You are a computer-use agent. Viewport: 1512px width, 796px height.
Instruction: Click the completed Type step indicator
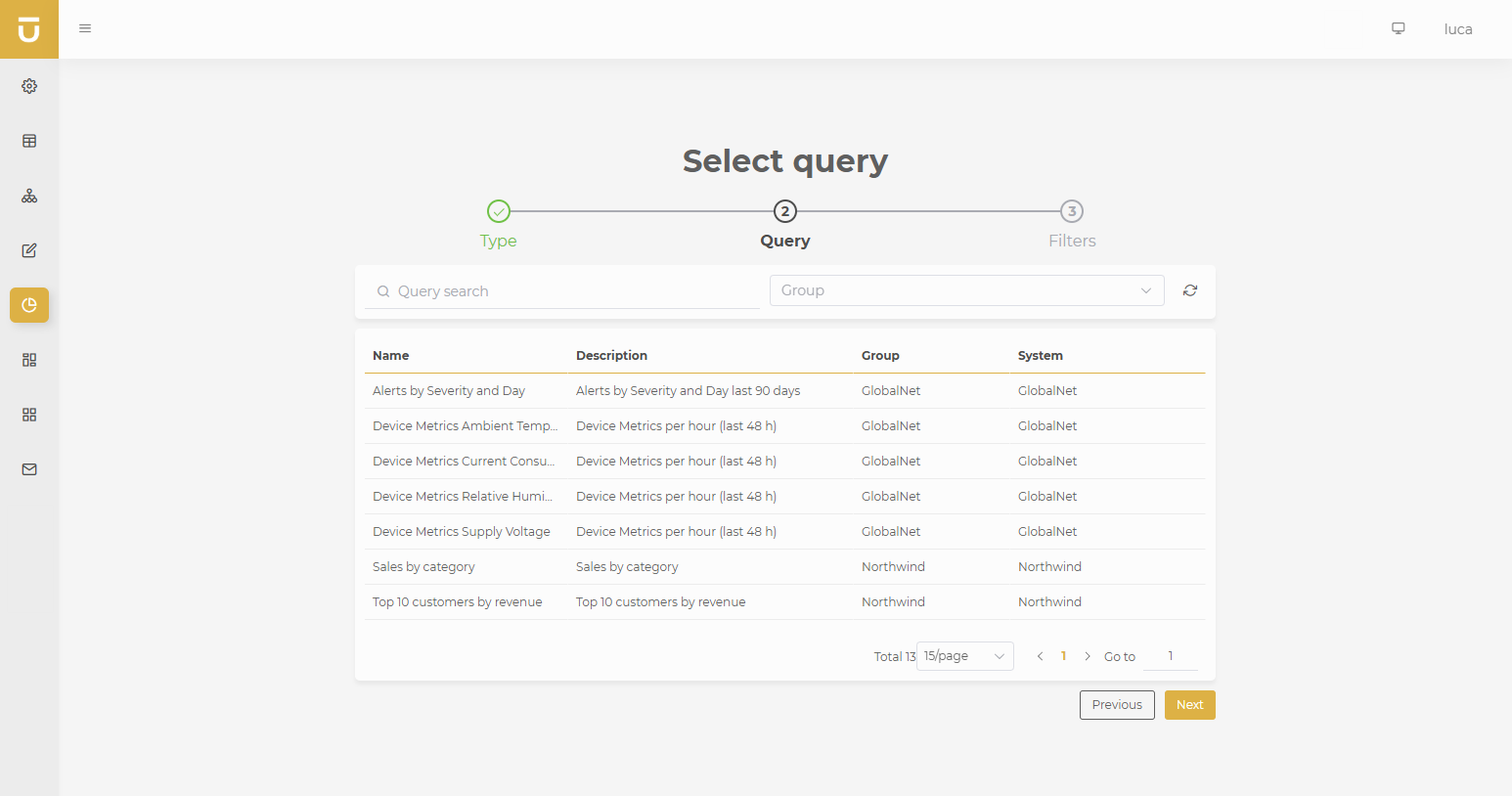(498, 211)
